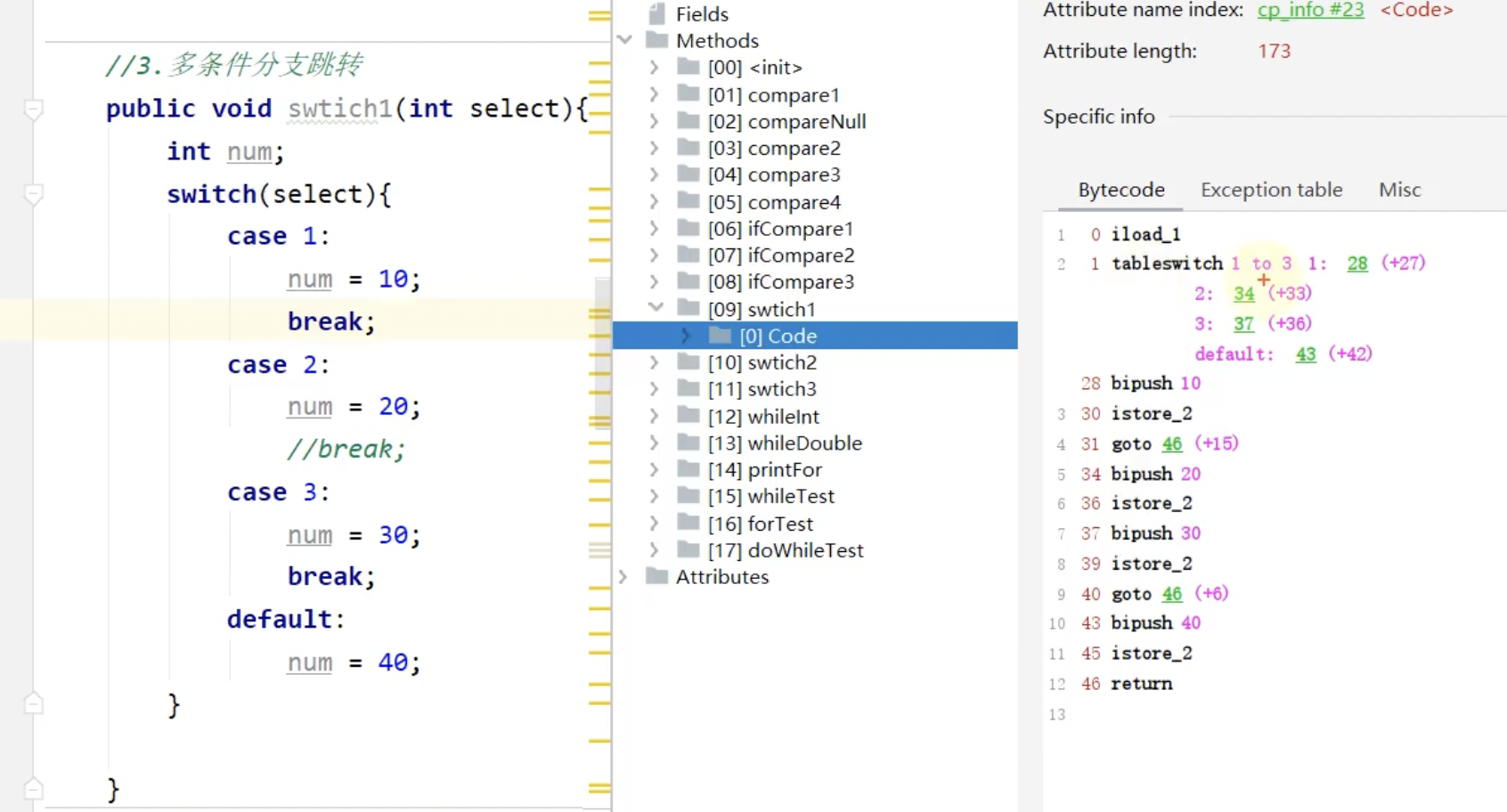Click folder icon of [13] whileDouble
Viewport: 1507px width, 812px height.
[688, 443]
